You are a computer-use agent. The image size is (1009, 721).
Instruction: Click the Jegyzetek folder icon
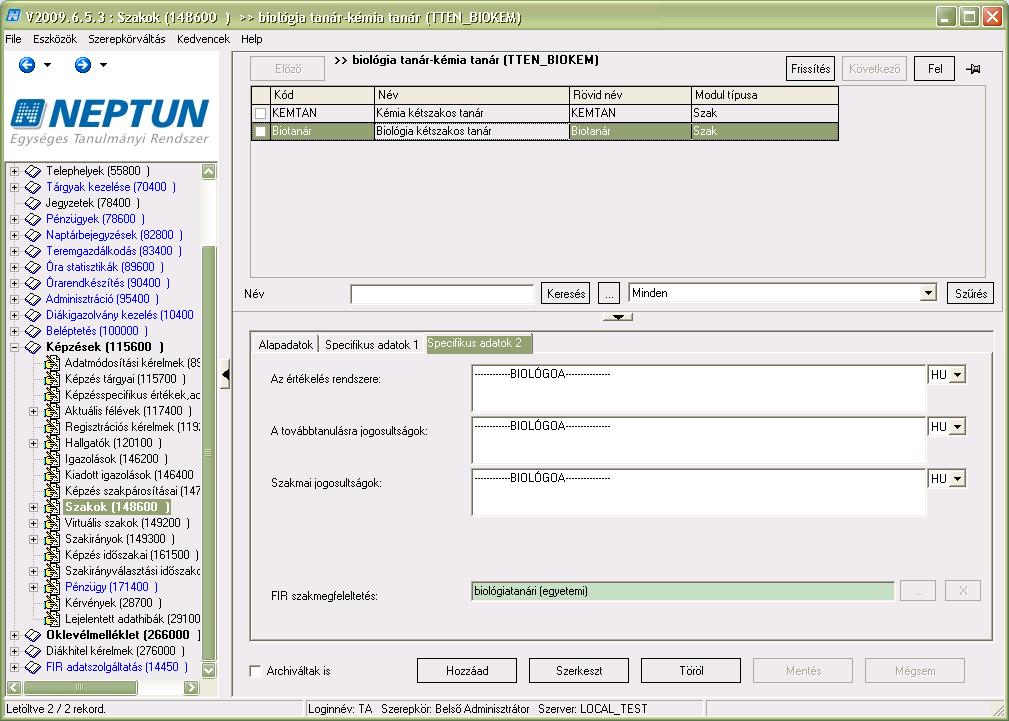click(33, 203)
